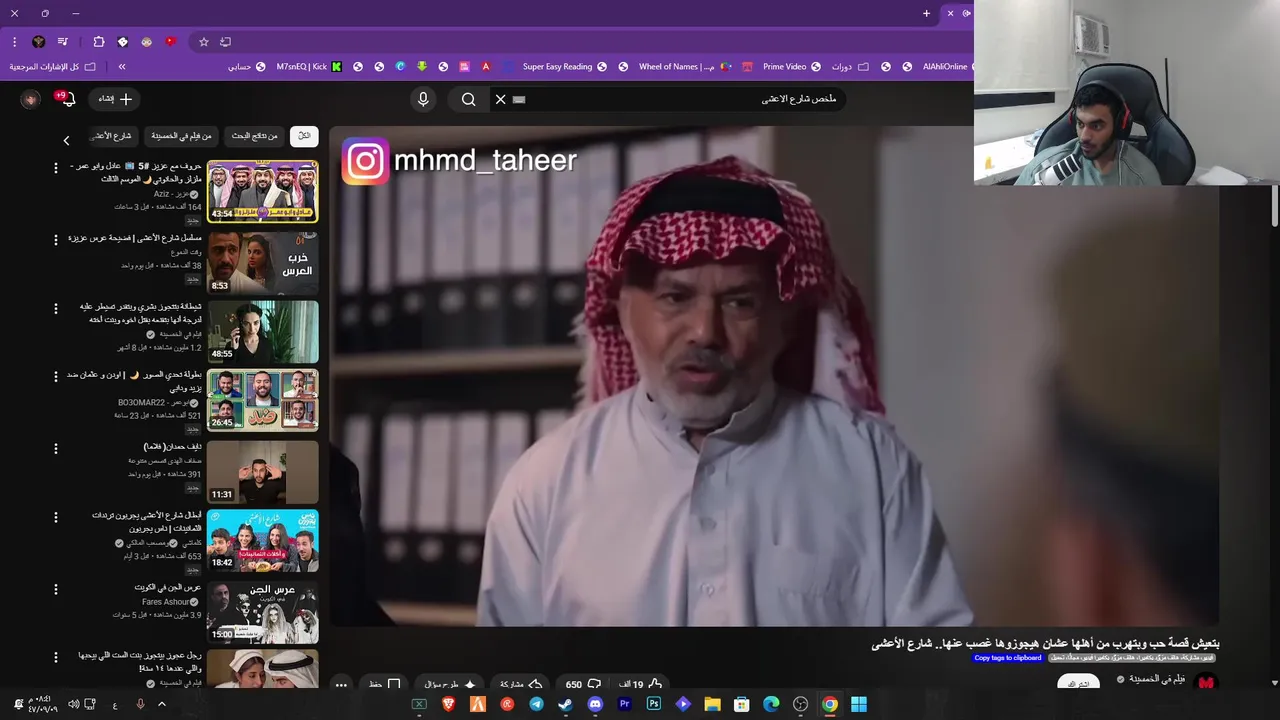Open Google Chrome from the taskbar
This screenshot has height=720, width=1280.
tap(829, 704)
